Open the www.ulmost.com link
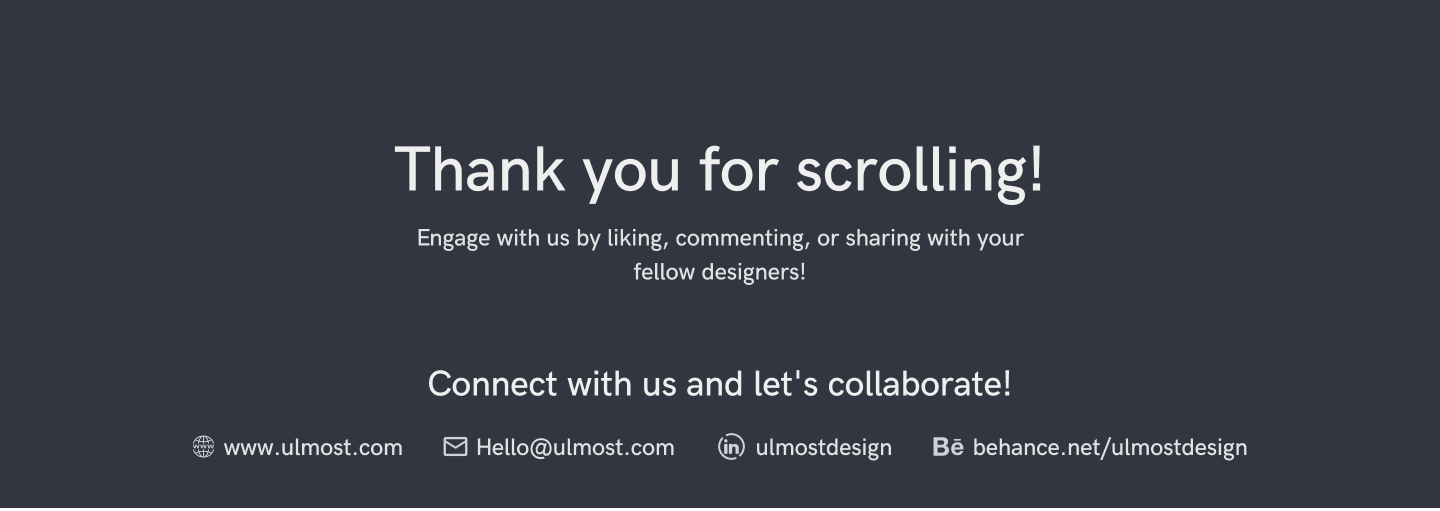Image resolution: width=1440 pixels, height=511 pixels. point(313,447)
